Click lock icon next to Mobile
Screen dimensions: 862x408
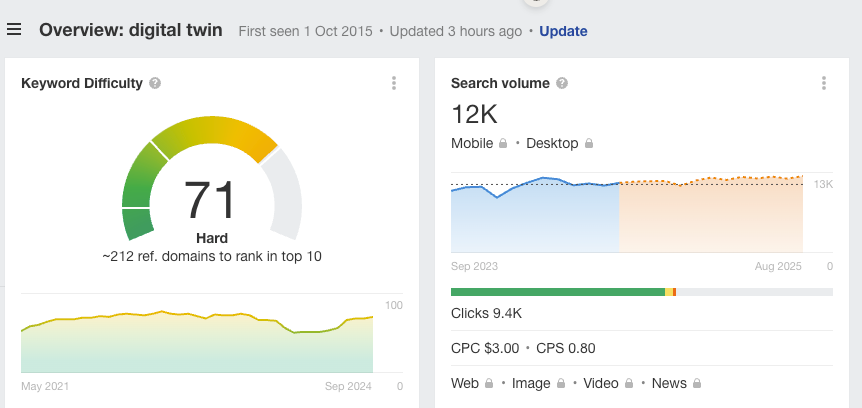503,144
